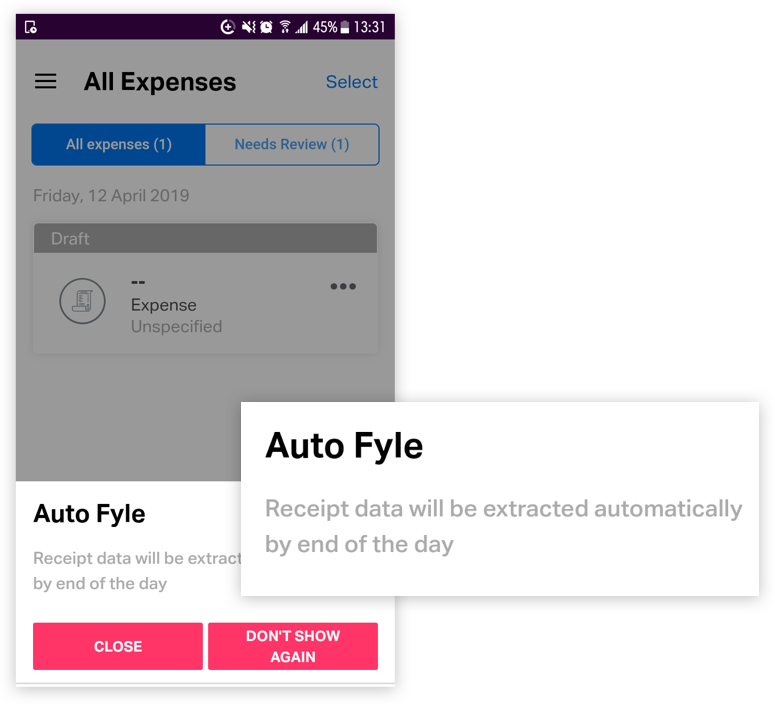Tap the screen capture icon in status bar

pyautogui.click(x=31, y=27)
